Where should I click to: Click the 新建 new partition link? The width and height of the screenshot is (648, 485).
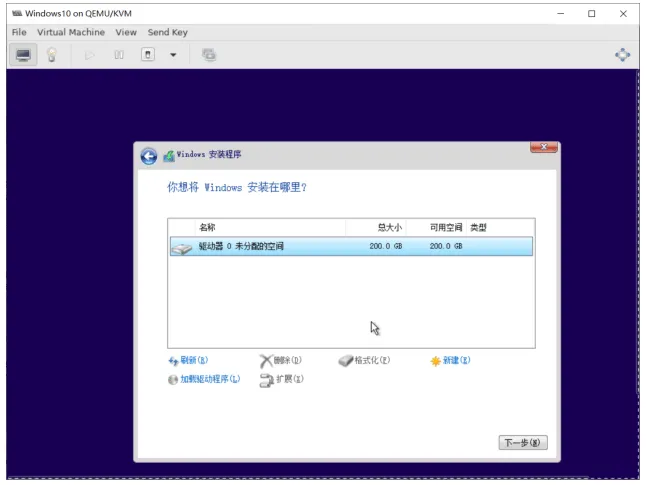(450, 361)
